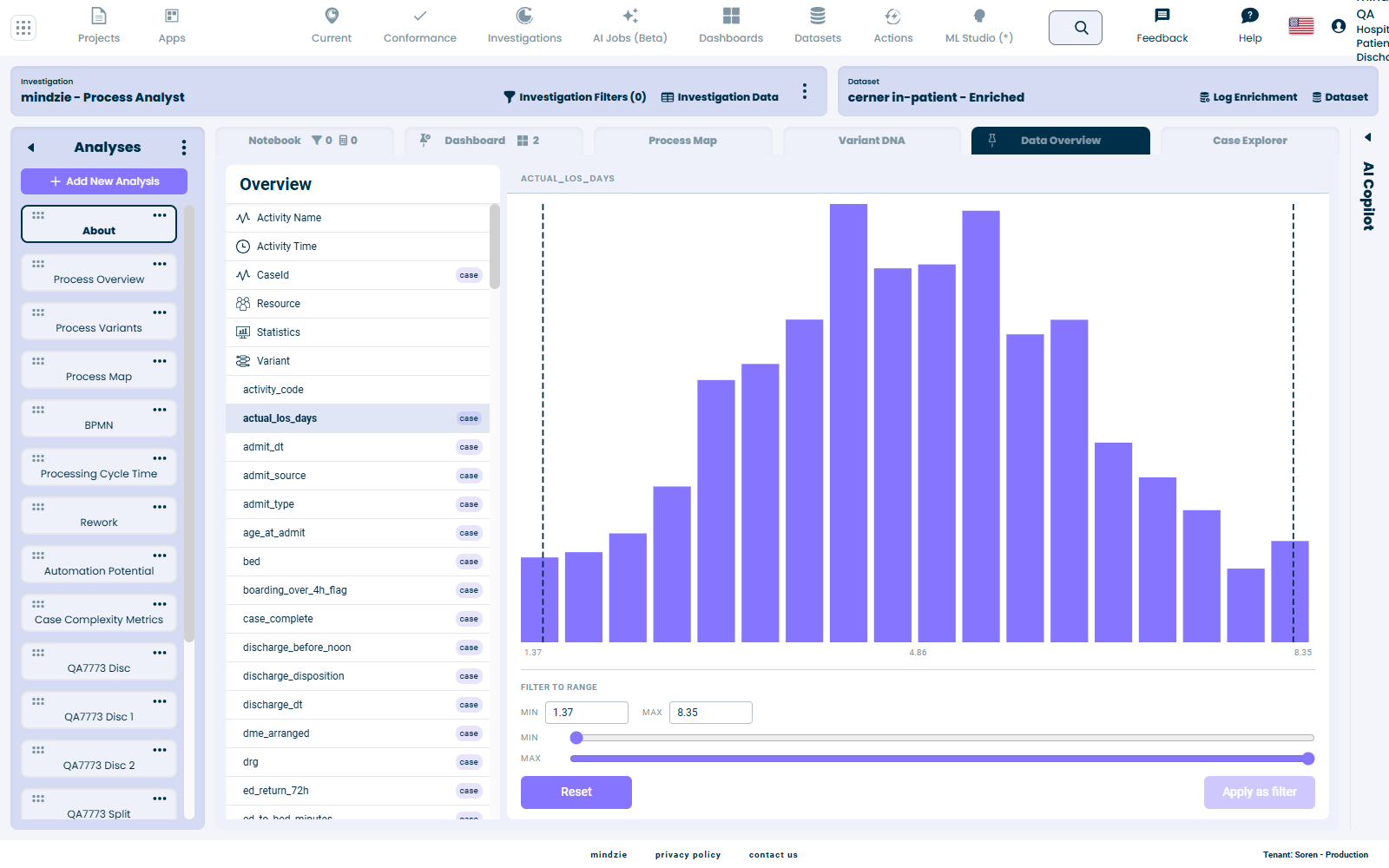Expand the AI Copilot side panel arrow
Image resolution: width=1389 pixels, height=868 pixels.
click(x=1368, y=137)
